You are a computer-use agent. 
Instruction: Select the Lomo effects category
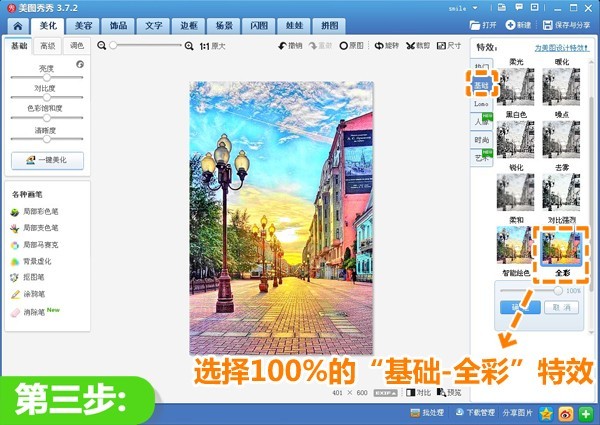click(481, 104)
